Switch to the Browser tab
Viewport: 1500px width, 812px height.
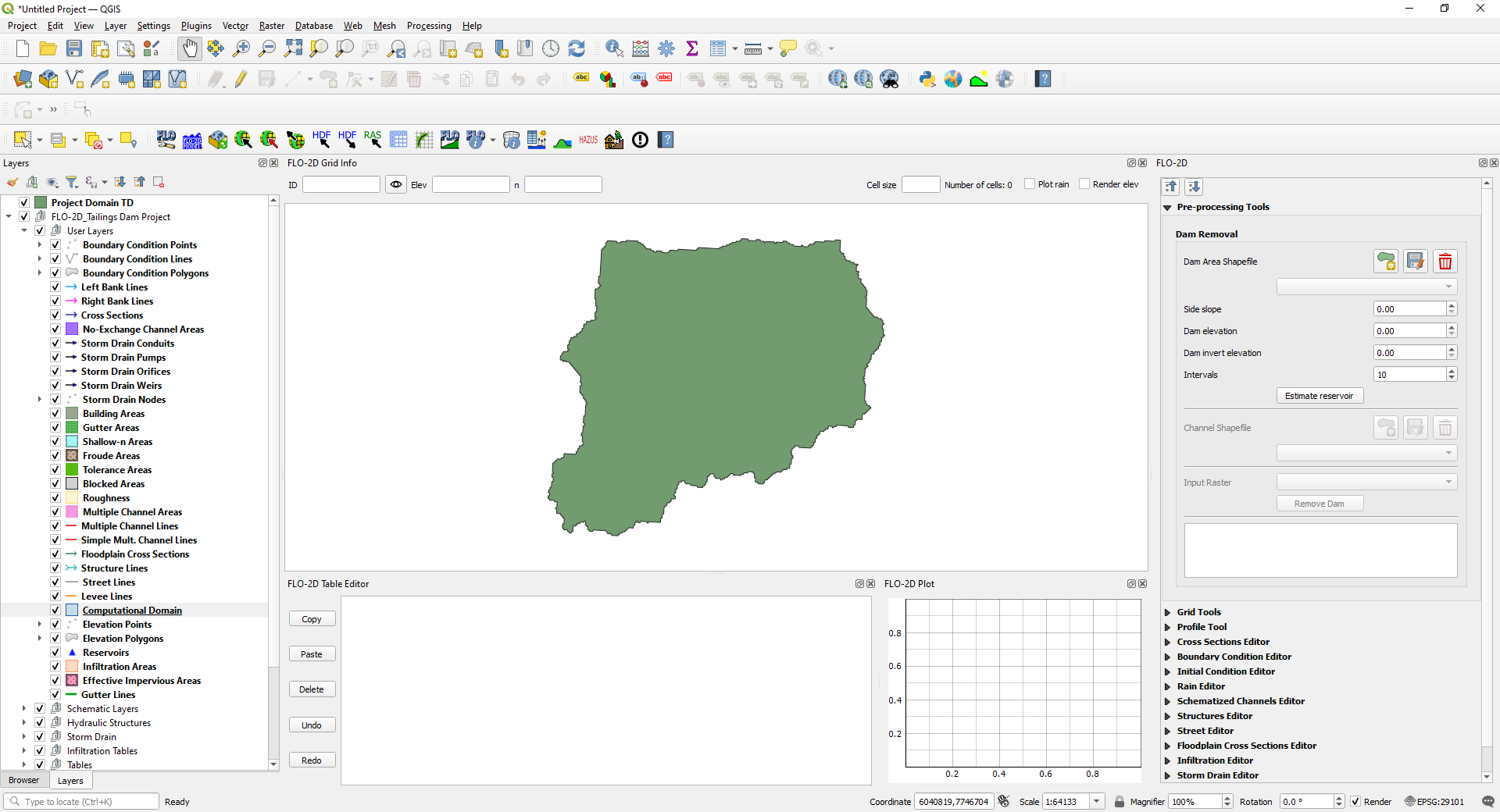pos(23,780)
